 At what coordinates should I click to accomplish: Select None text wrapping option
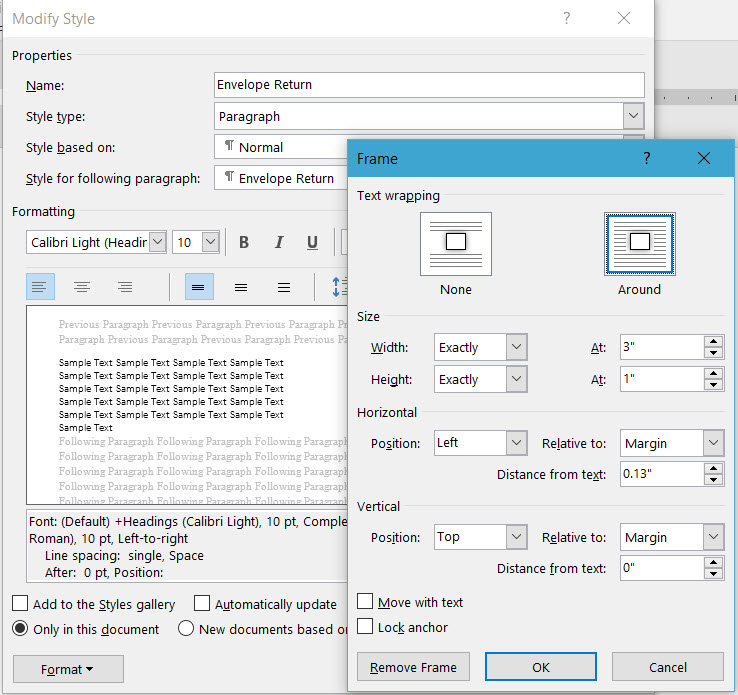coord(456,244)
